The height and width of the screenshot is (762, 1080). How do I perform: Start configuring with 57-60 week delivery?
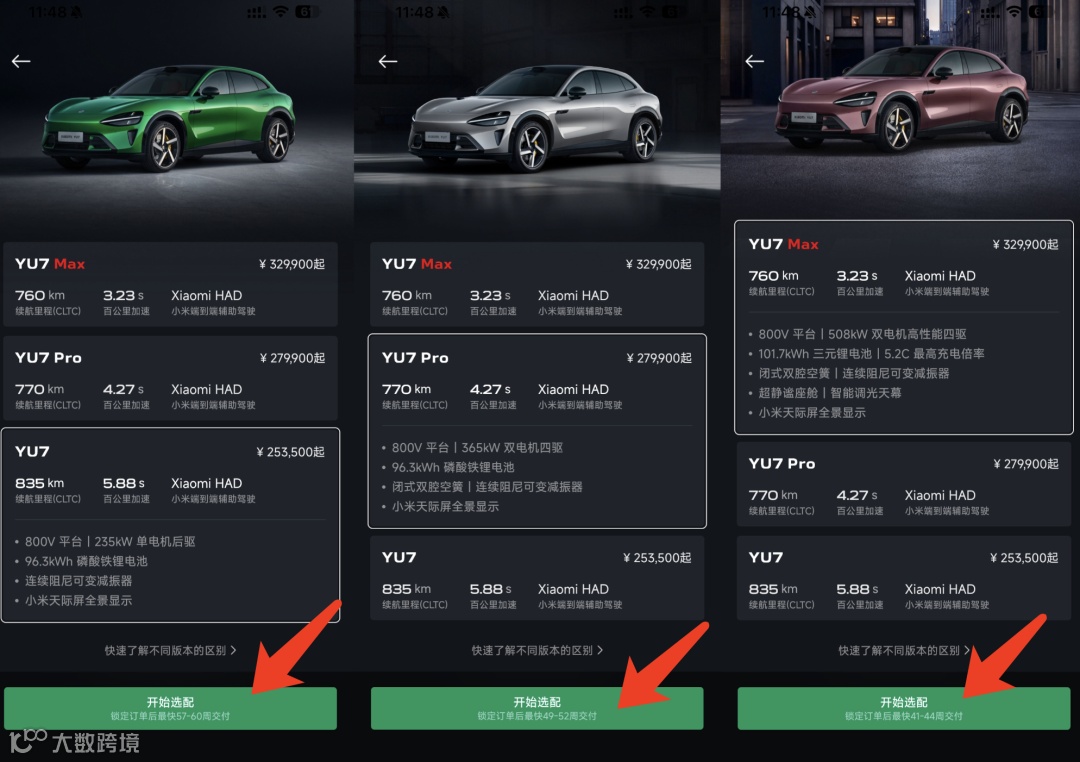(x=170, y=708)
